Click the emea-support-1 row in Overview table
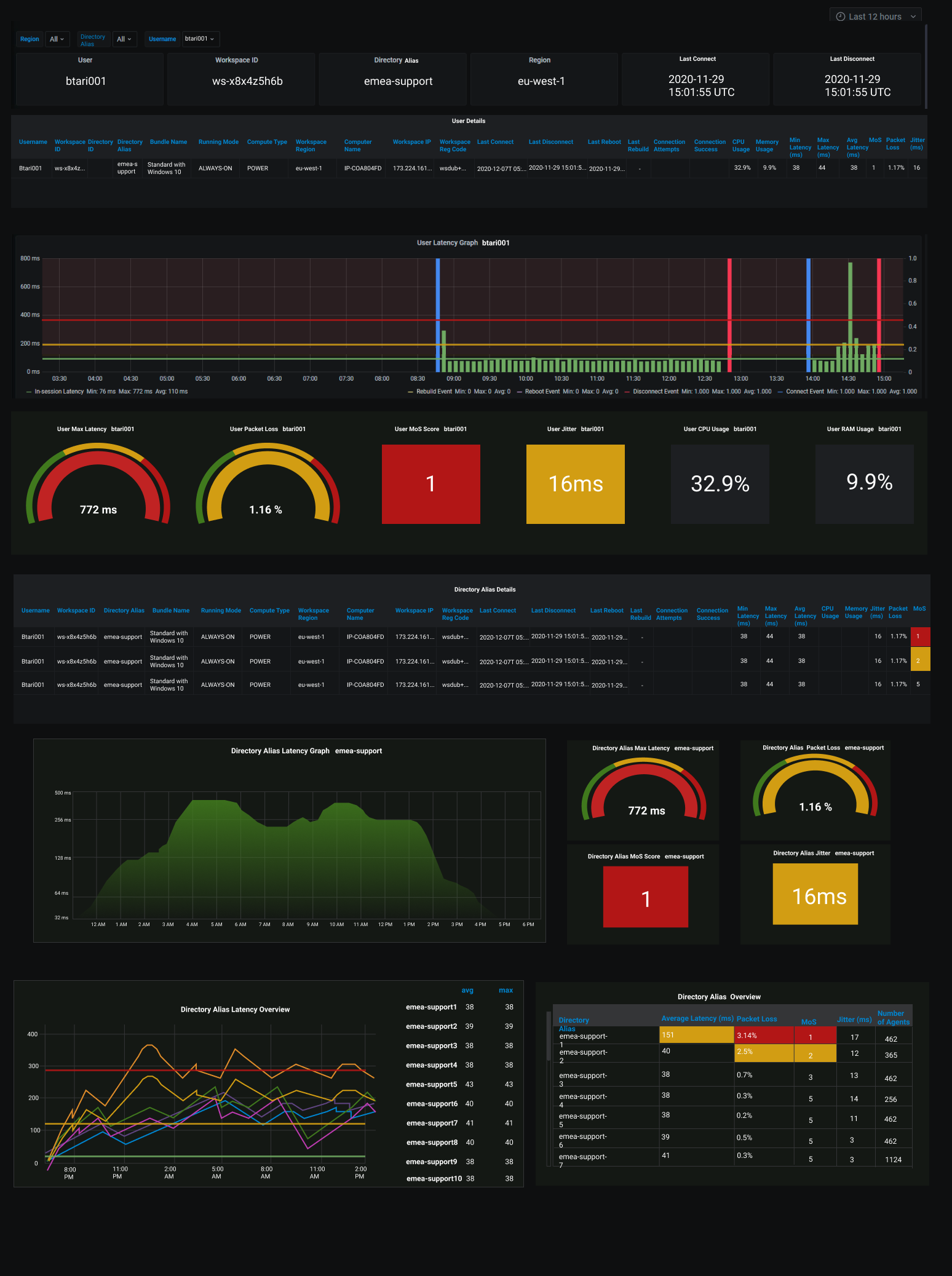This screenshot has height=1276, width=952. coord(732,1036)
